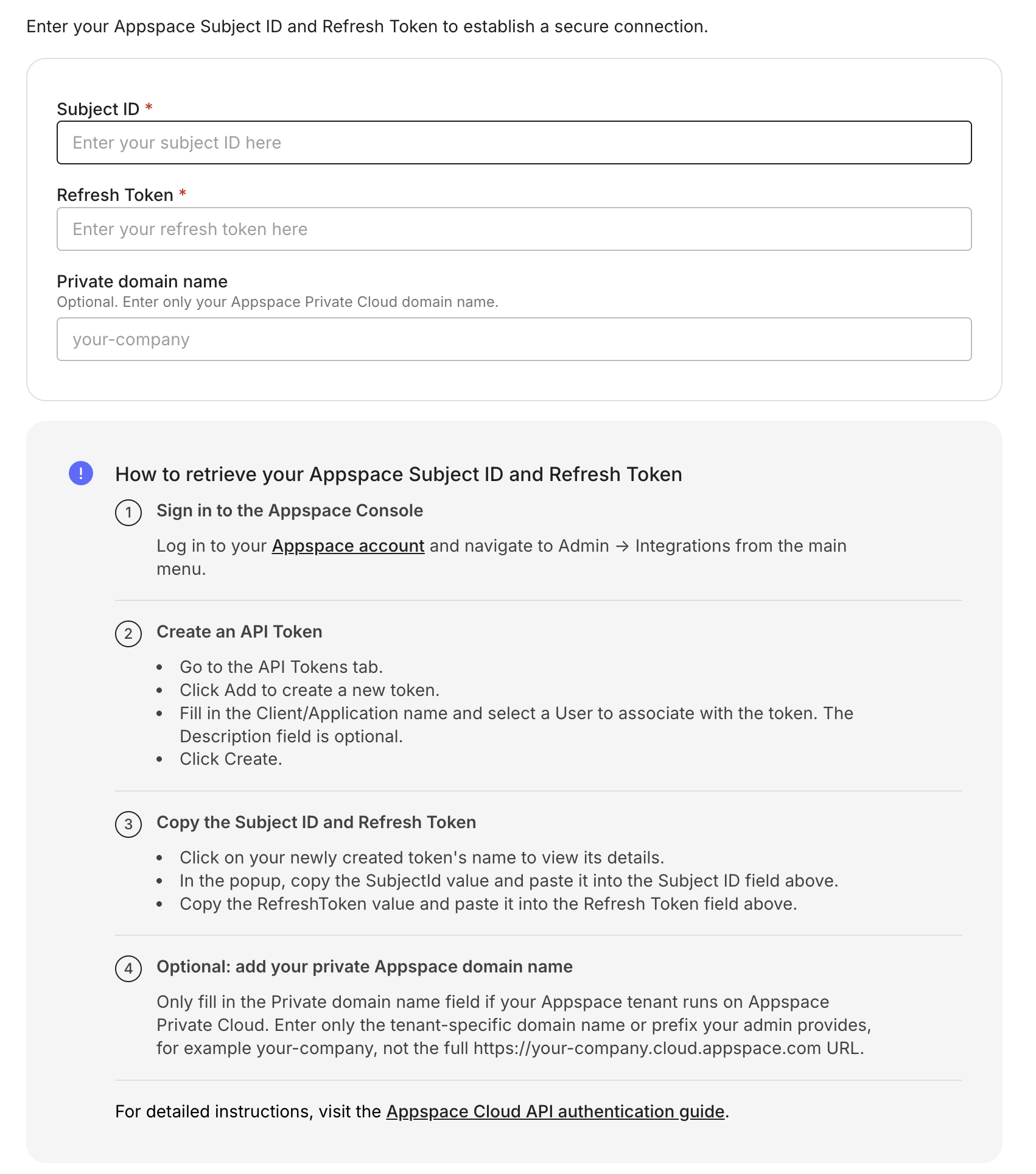Click the secure connection instruction text
Viewport: 1036px width, 1174px height.
(x=365, y=26)
